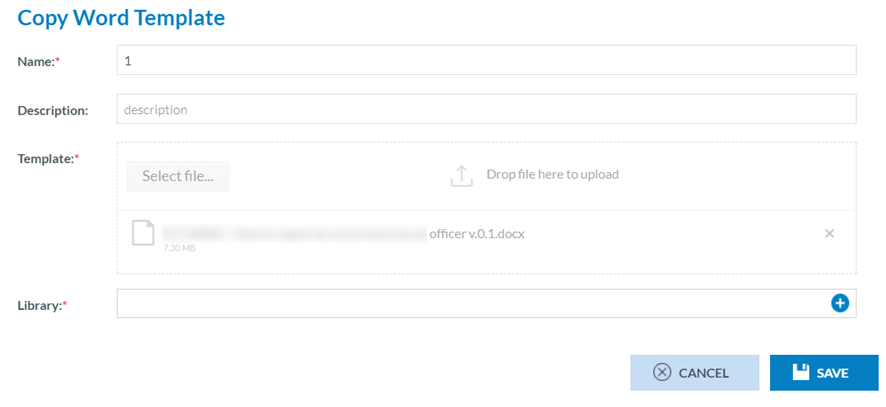Select the uploaded 'officer v.0.1.docx' file name

point(477,233)
